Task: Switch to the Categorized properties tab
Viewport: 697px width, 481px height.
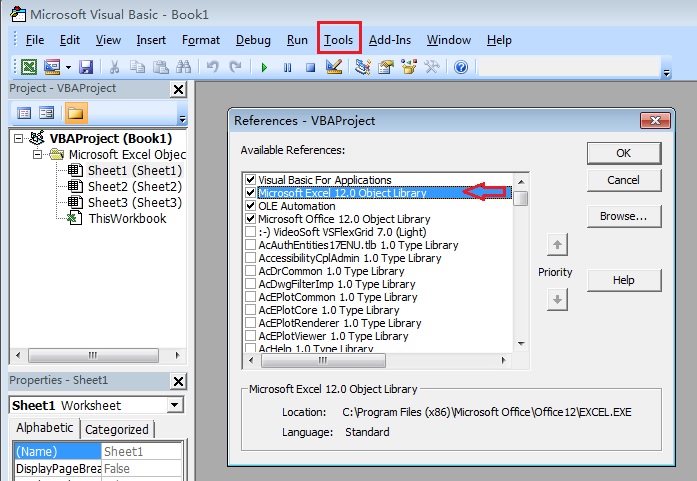Action: coord(117,429)
